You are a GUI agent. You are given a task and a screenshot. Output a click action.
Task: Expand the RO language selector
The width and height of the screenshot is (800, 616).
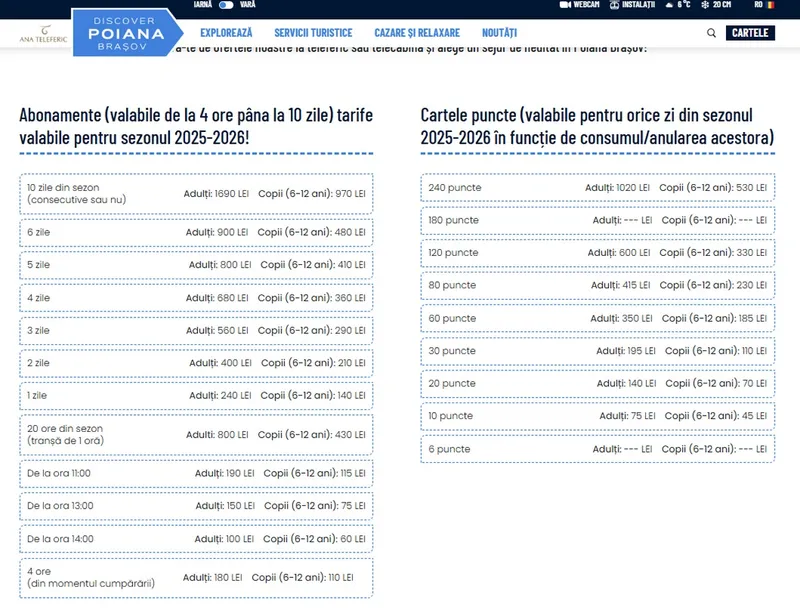[758, 5]
